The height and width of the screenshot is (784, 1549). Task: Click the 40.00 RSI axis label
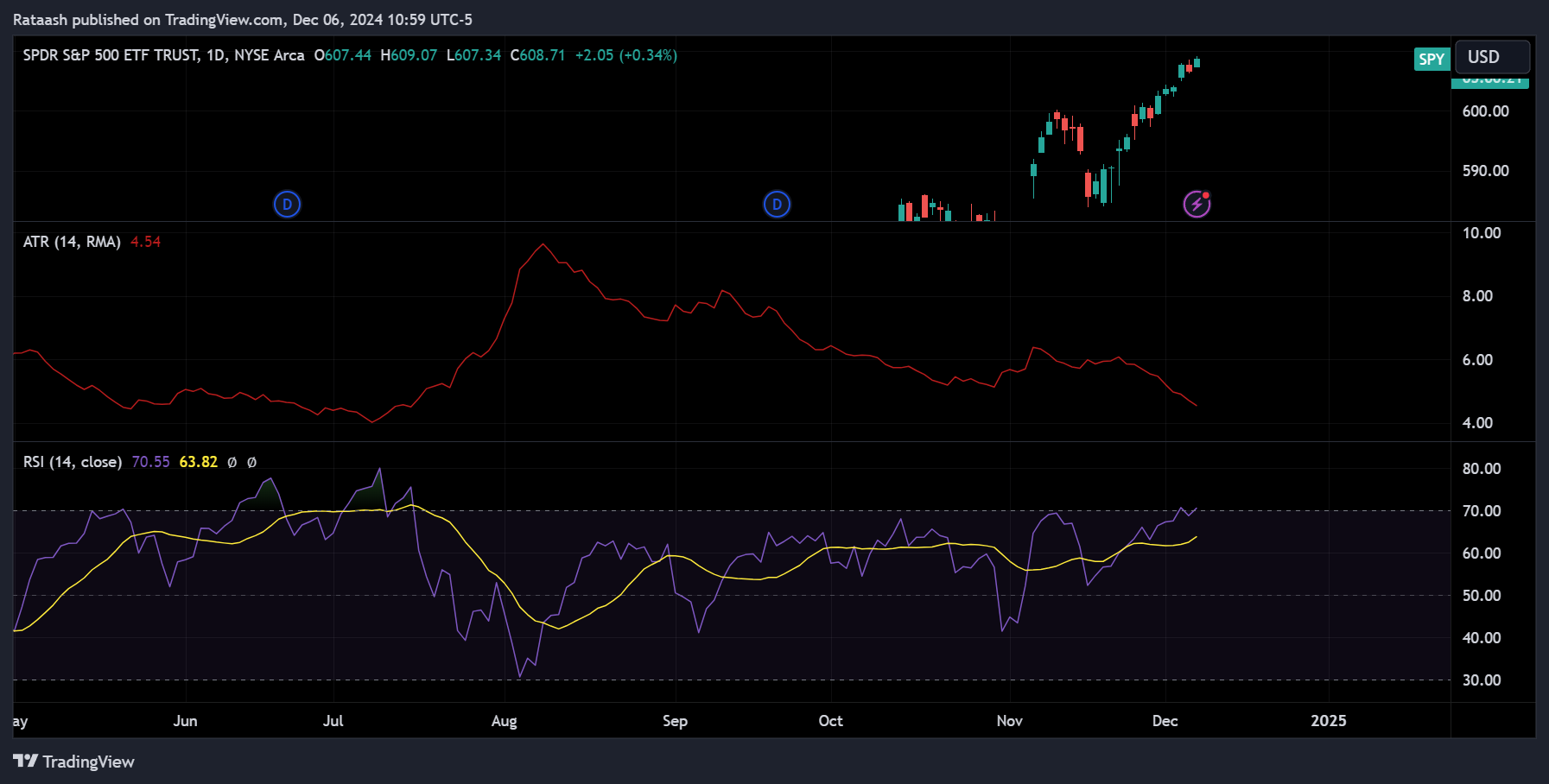point(1482,638)
